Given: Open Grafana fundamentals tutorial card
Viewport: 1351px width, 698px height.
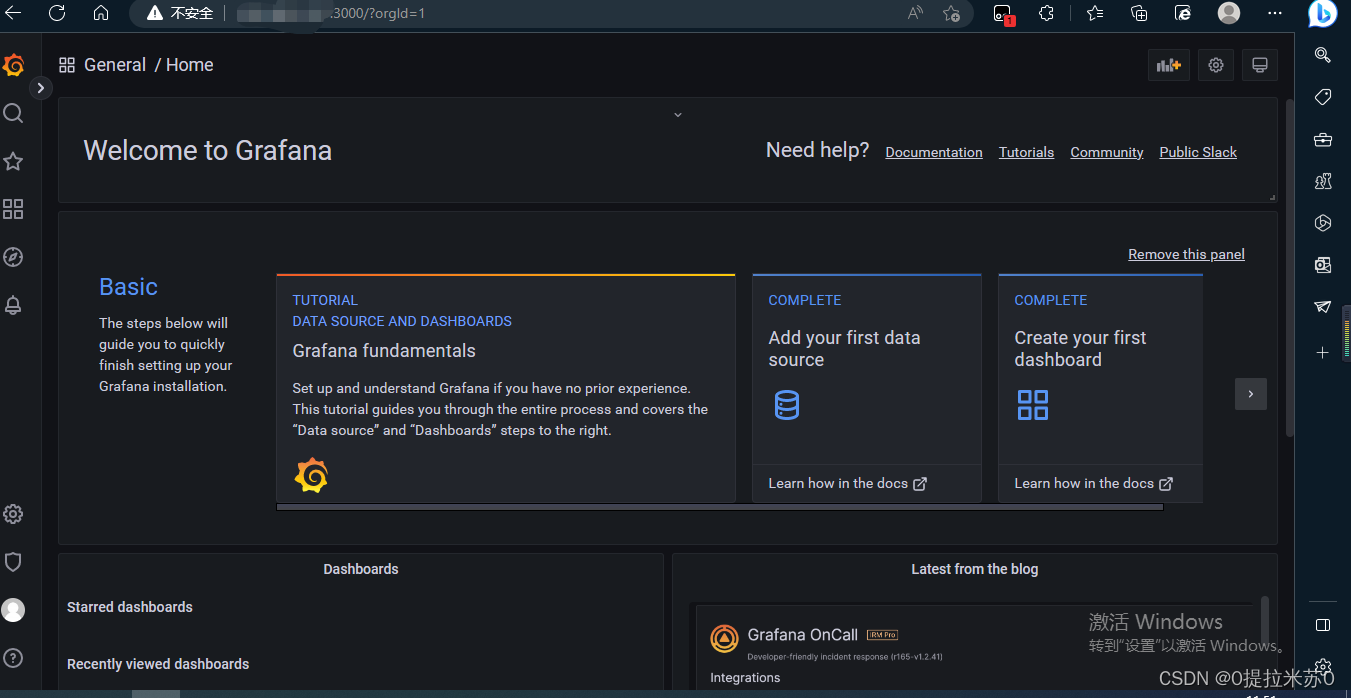Looking at the screenshot, I should point(506,388).
